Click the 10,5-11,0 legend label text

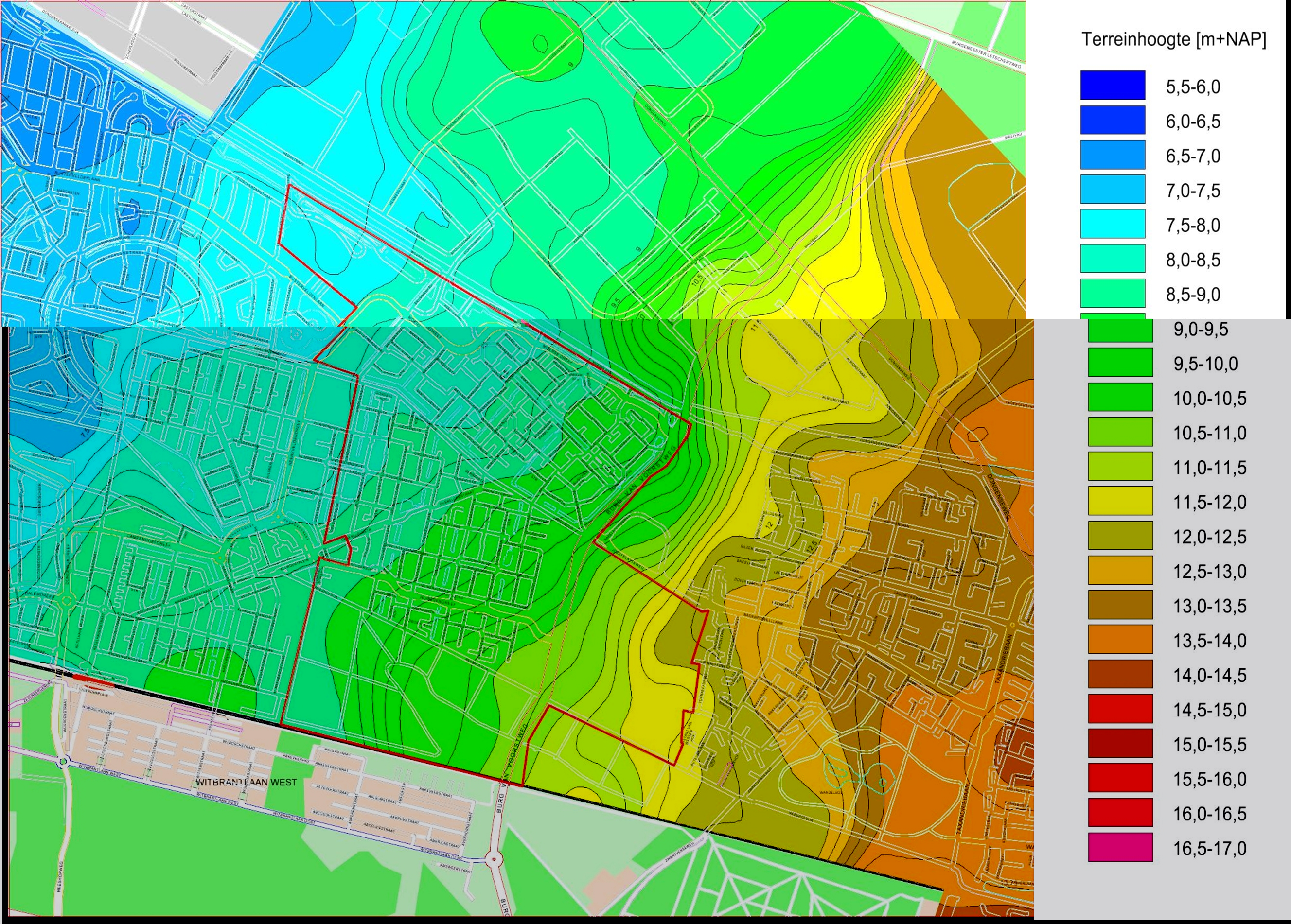point(1210,433)
